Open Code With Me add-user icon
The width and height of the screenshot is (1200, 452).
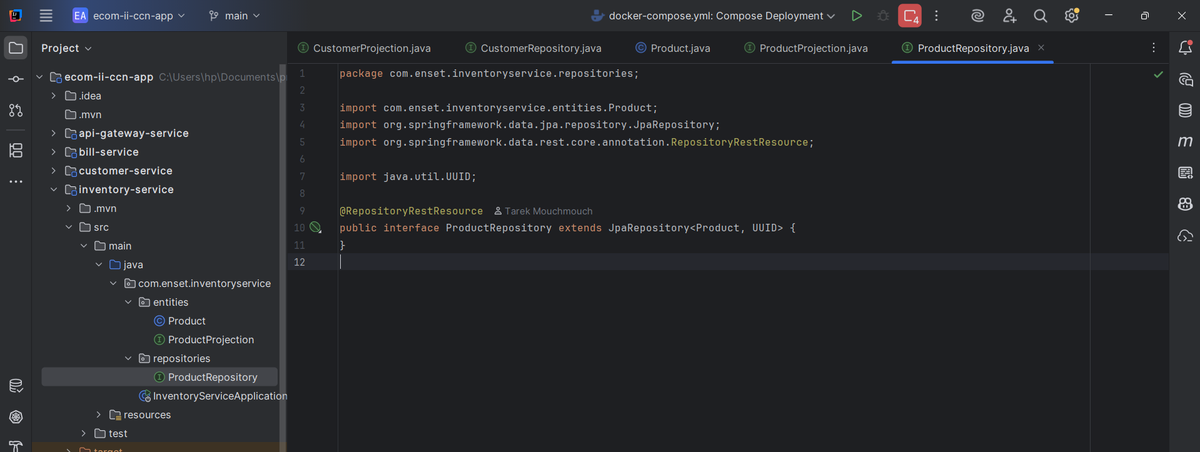(1010, 16)
